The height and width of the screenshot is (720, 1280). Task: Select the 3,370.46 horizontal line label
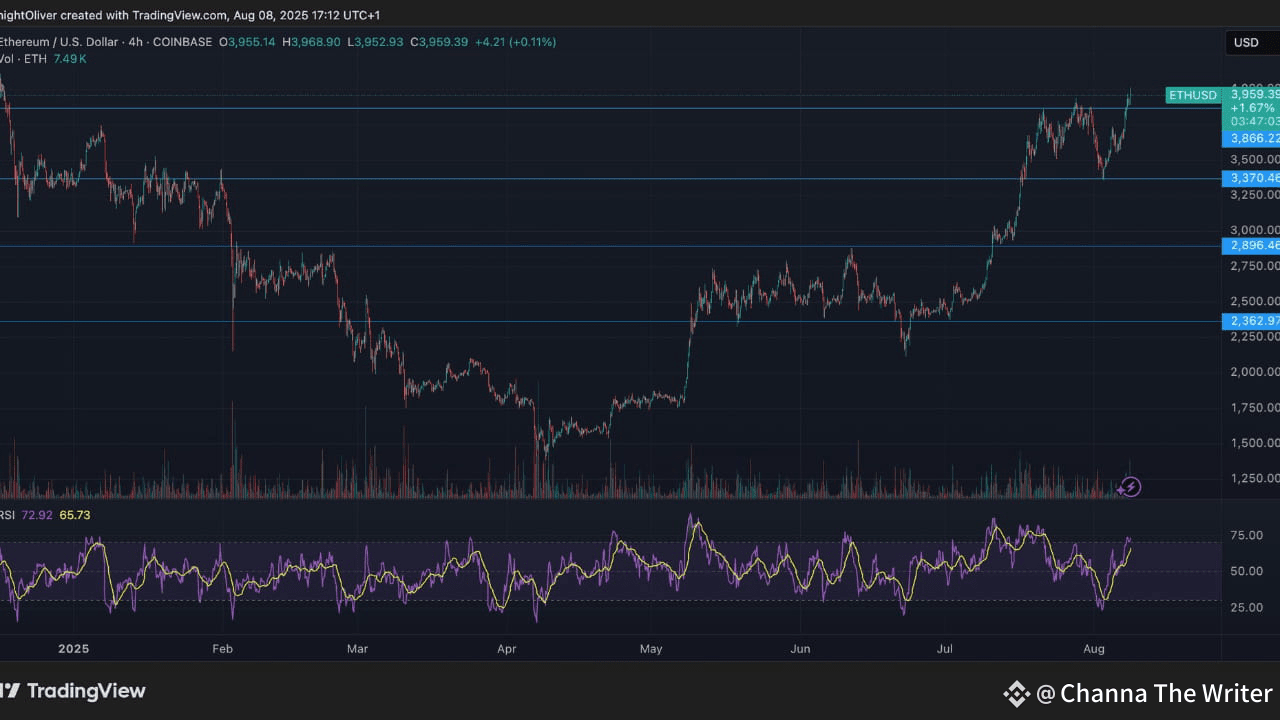pos(1252,178)
